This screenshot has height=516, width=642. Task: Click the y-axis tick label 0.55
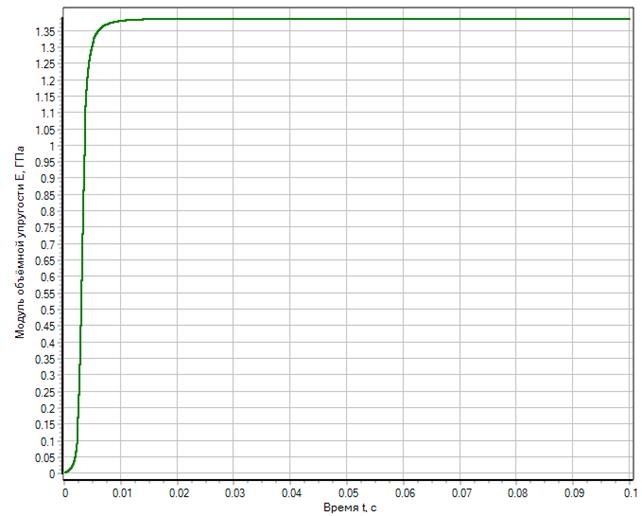click(45, 294)
